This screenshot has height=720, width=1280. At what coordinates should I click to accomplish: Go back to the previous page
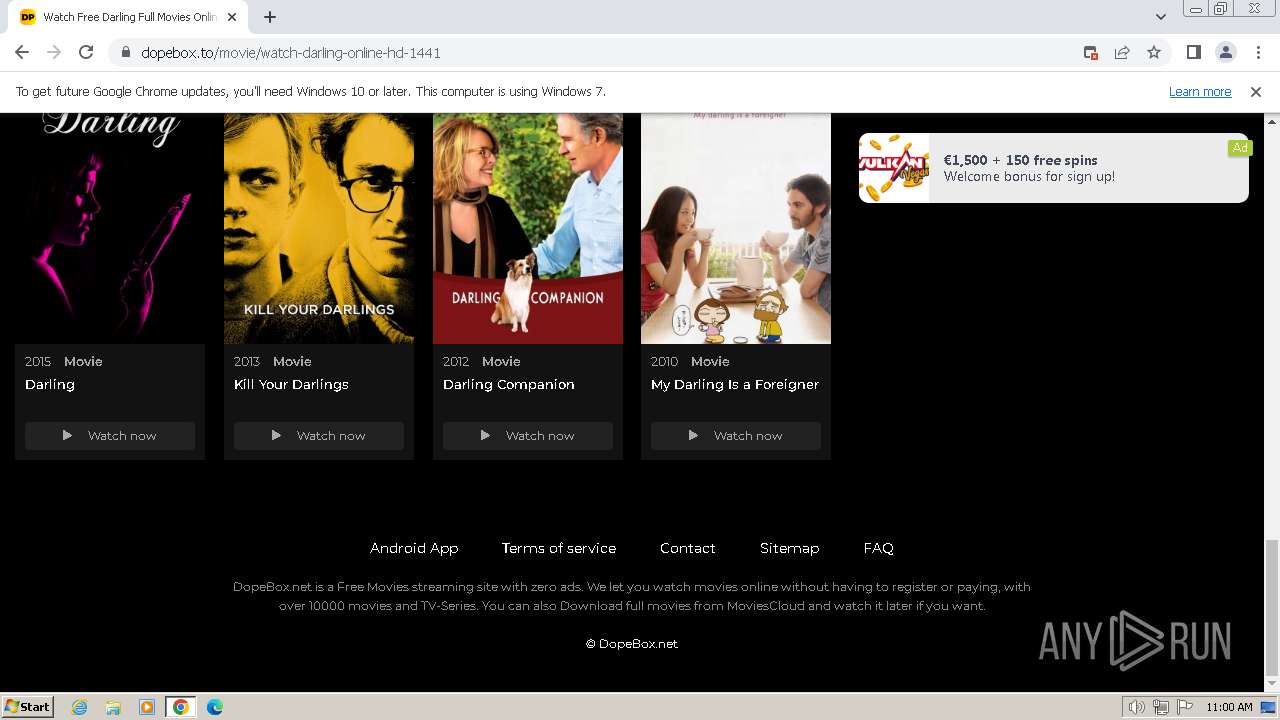tap(22, 52)
